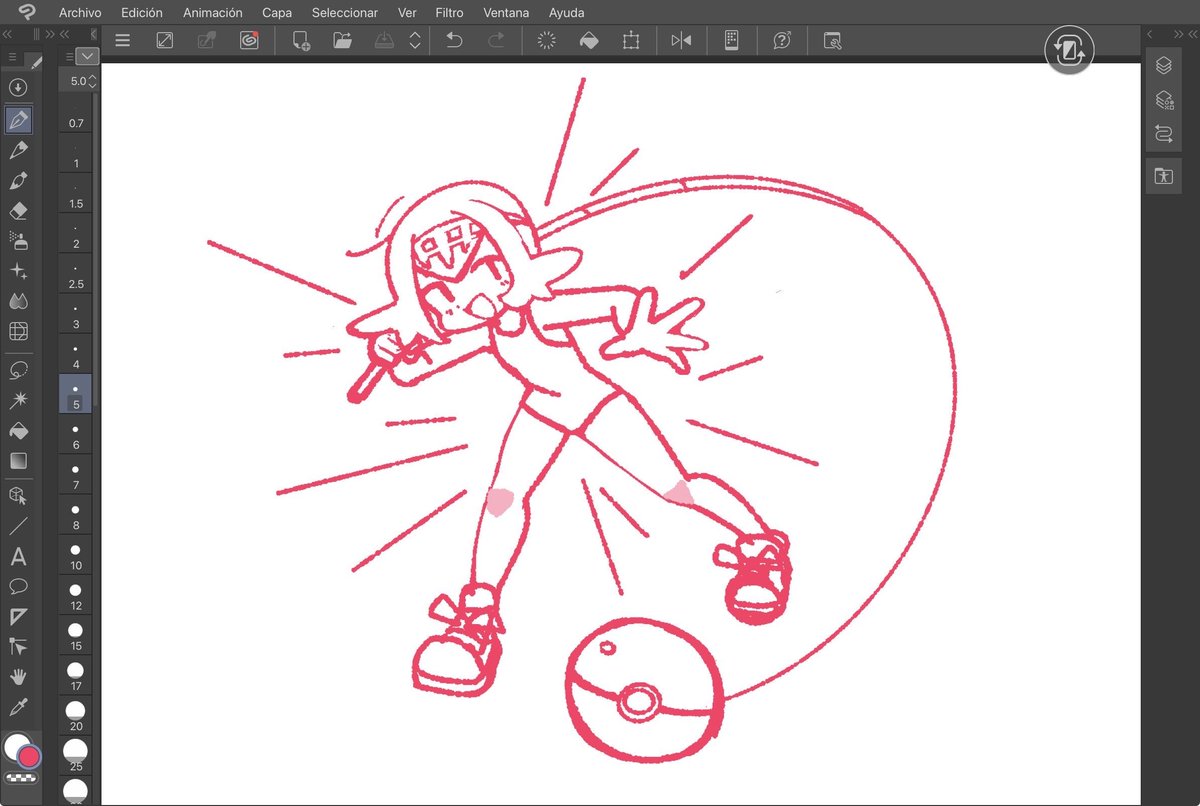This screenshot has height=806, width=1200.
Task: Open file folder icon
Action: click(342, 41)
